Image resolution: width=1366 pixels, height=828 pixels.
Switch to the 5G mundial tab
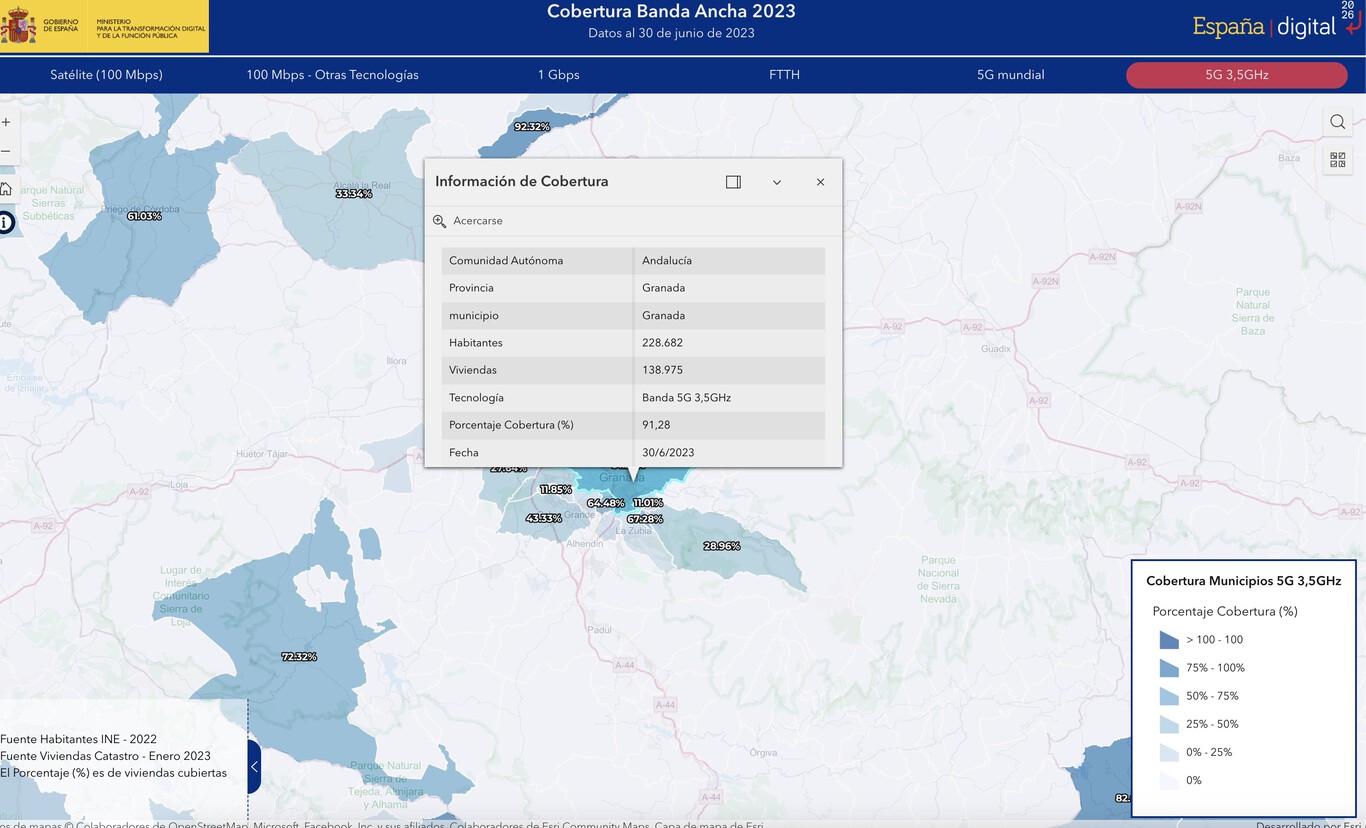pyautogui.click(x=1010, y=75)
